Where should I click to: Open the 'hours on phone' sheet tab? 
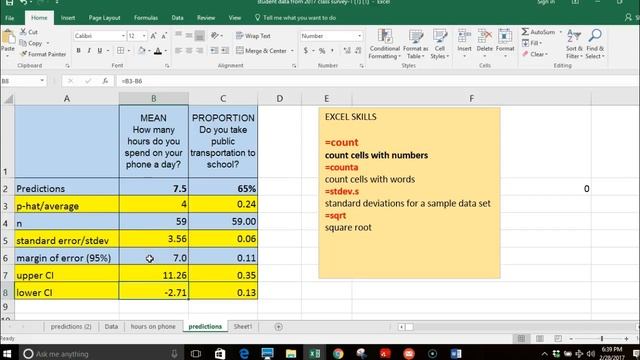[153, 327]
